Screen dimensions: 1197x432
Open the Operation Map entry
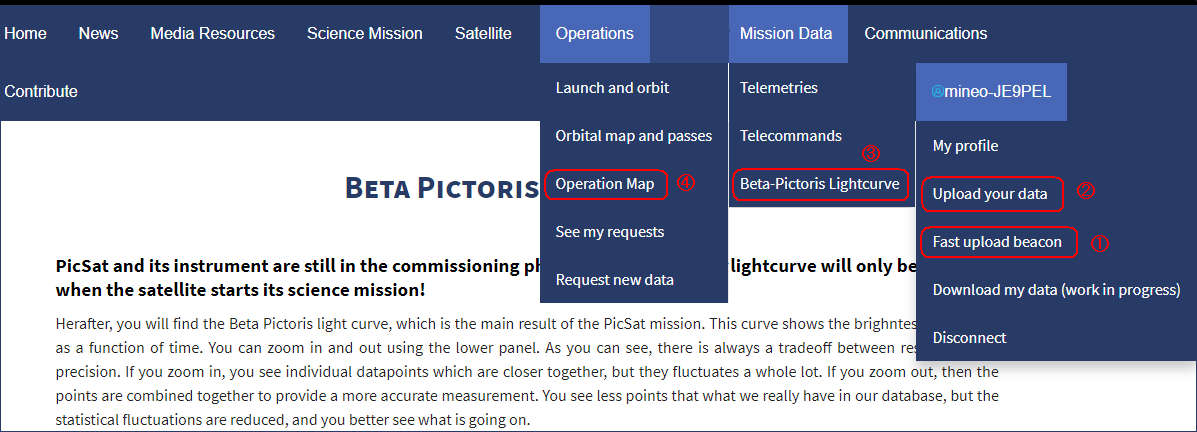point(605,184)
